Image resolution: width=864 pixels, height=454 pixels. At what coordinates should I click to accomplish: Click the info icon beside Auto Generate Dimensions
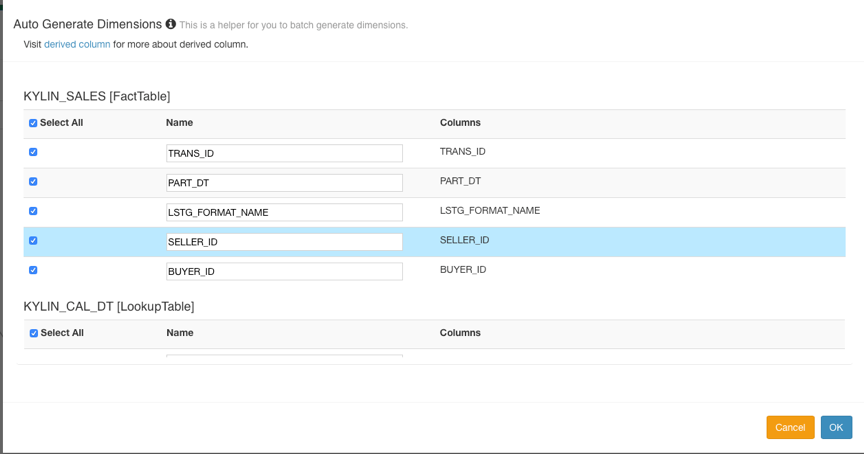[x=171, y=24]
